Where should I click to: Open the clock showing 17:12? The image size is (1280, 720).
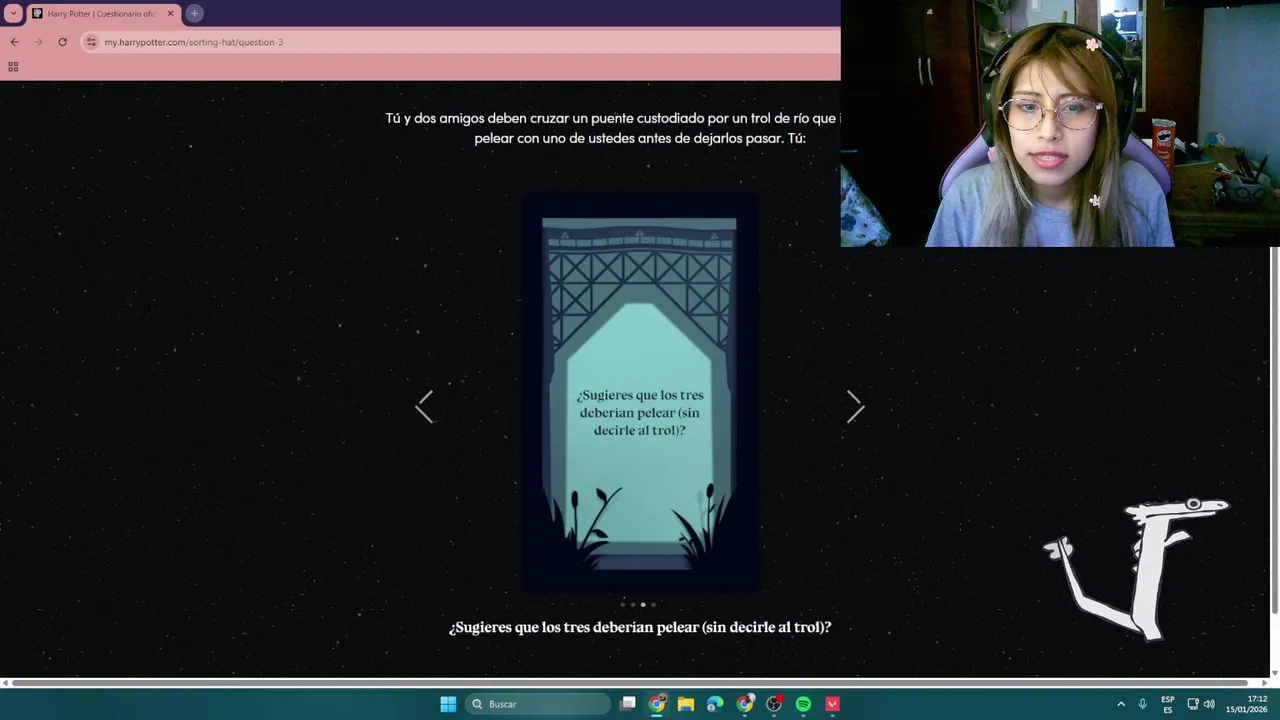click(1247, 704)
